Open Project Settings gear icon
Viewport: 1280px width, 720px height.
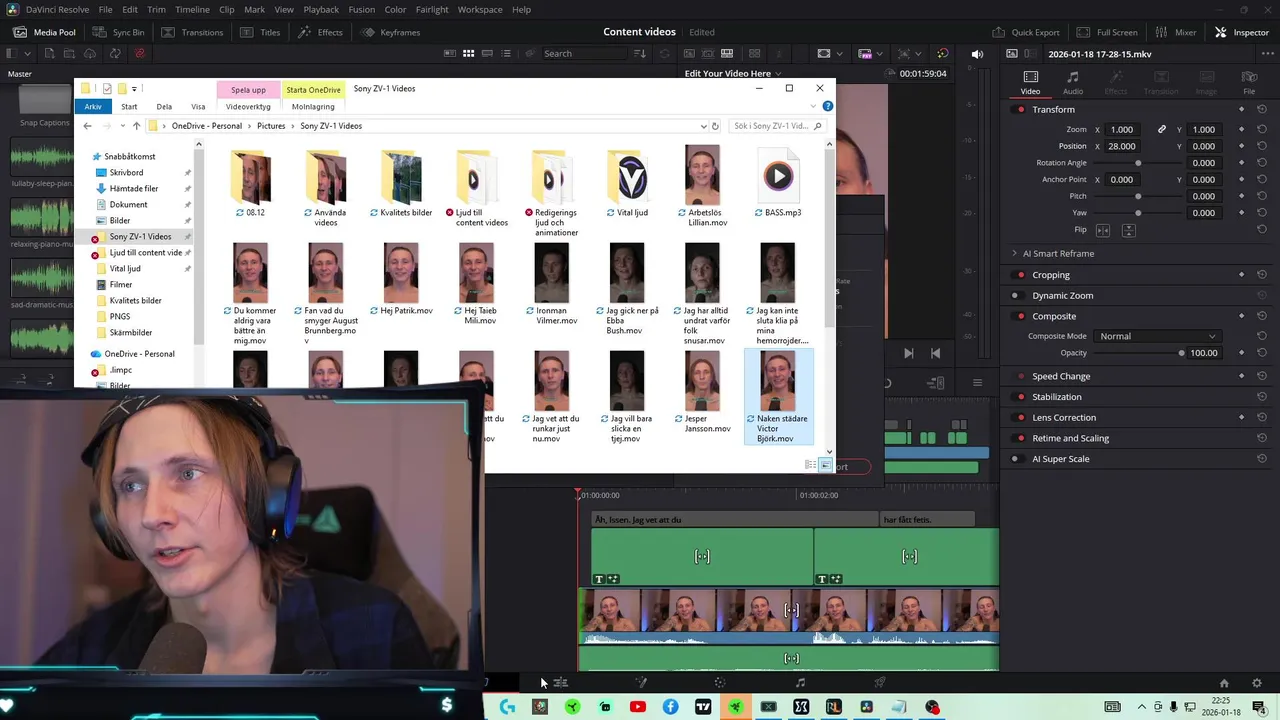pos(1257,683)
